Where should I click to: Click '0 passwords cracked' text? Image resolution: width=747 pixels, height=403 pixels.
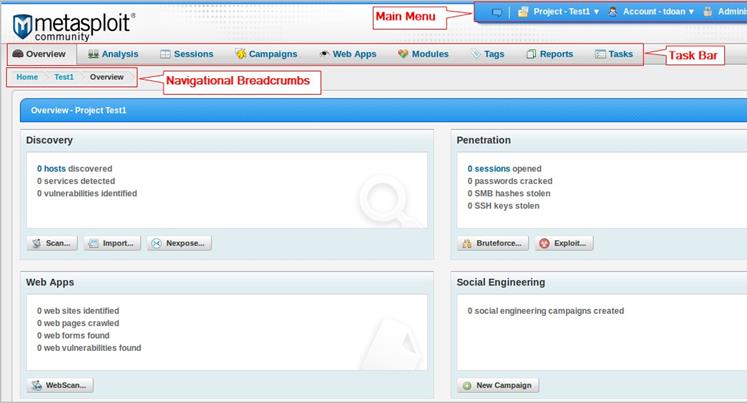pyautogui.click(x=510, y=181)
